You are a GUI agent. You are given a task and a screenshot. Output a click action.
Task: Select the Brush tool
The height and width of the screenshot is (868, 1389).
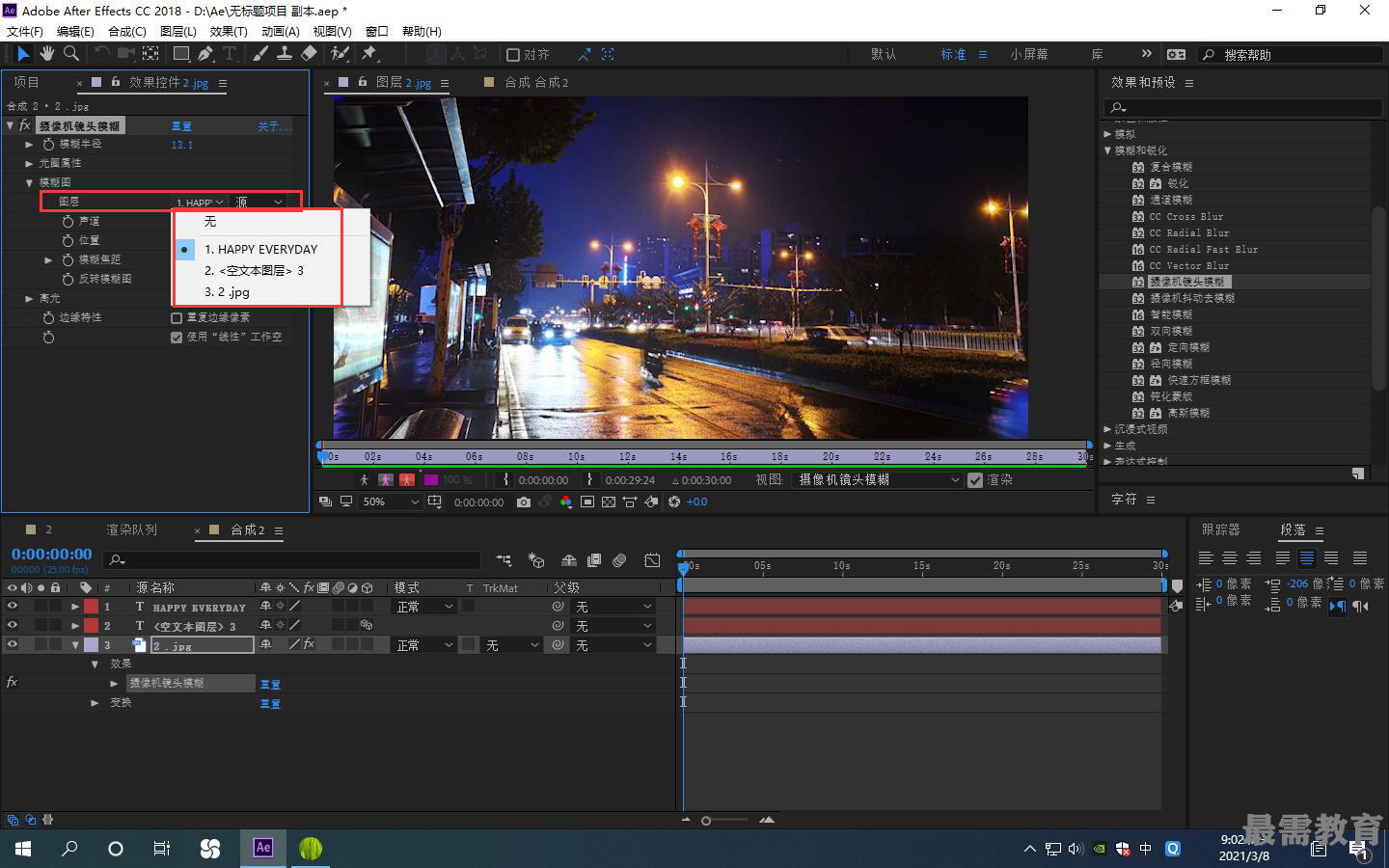coord(260,54)
